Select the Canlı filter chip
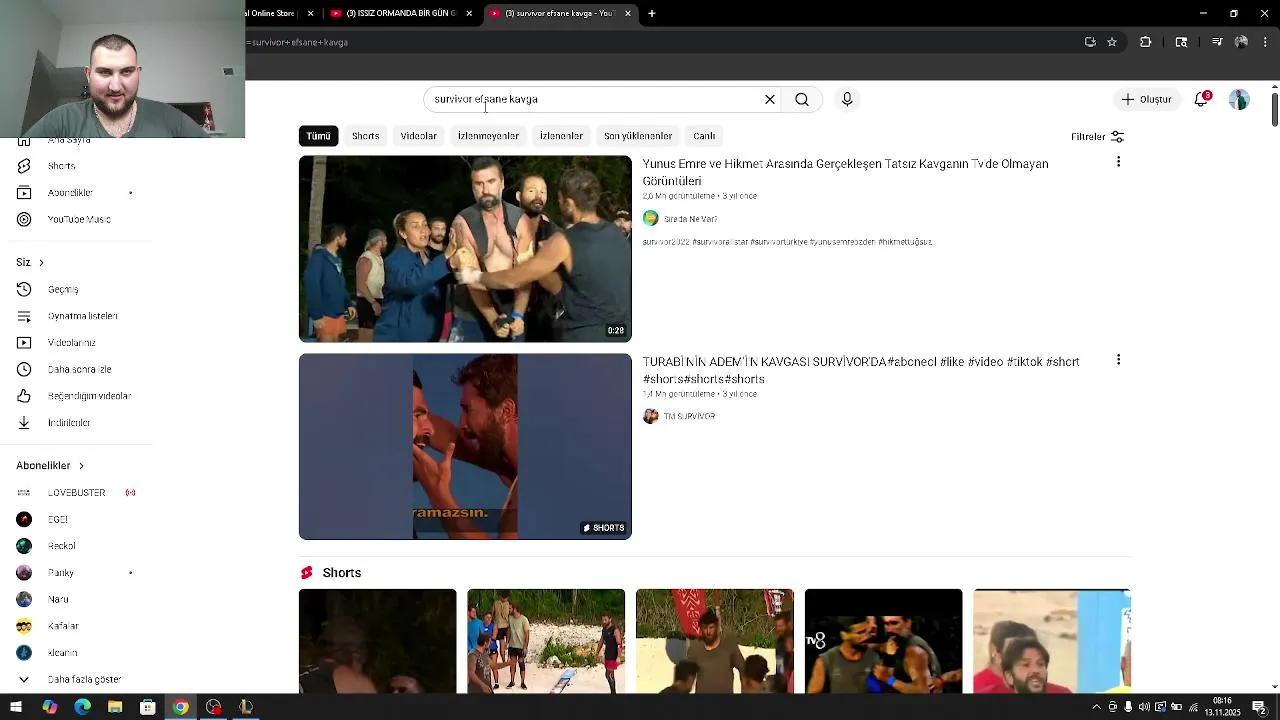This screenshot has height=720, width=1280. pyautogui.click(x=704, y=136)
